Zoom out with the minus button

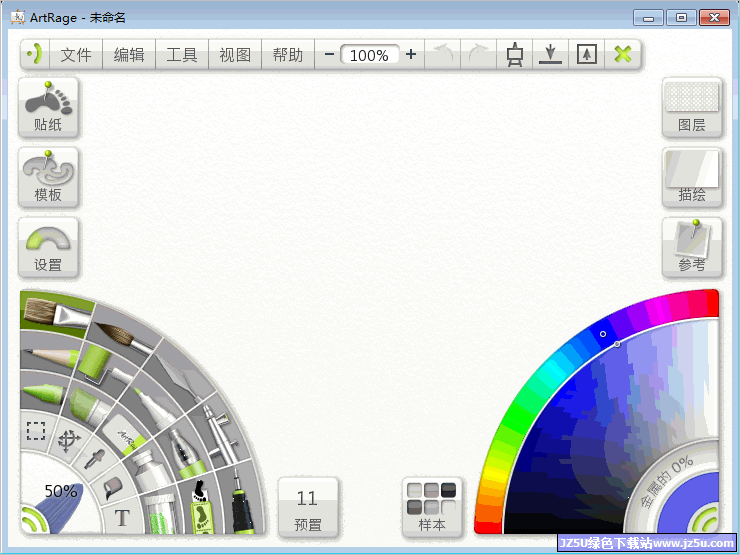tap(329, 55)
